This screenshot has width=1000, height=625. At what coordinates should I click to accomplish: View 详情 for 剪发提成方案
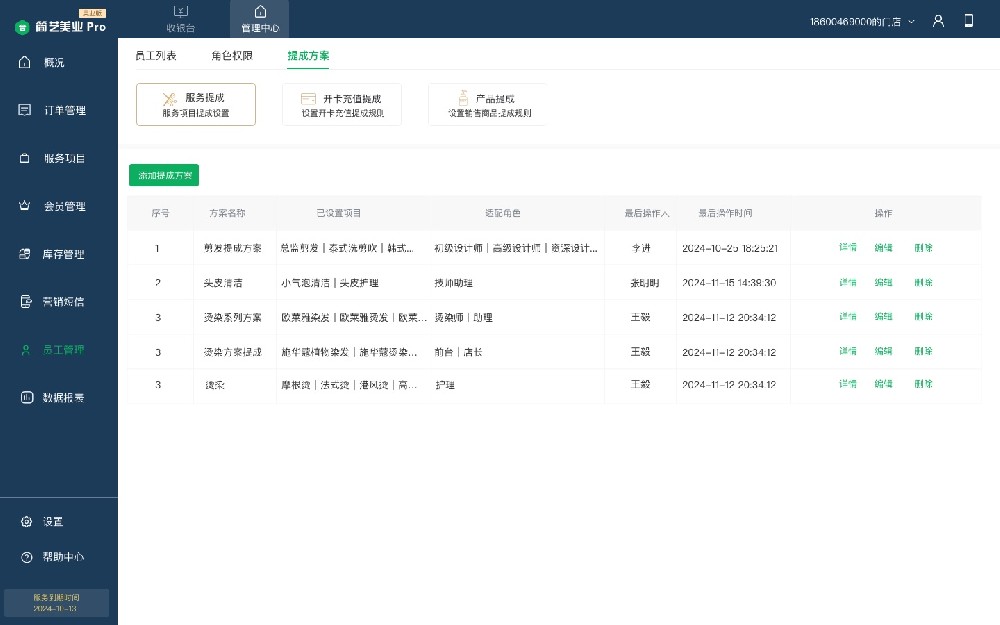click(x=848, y=247)
